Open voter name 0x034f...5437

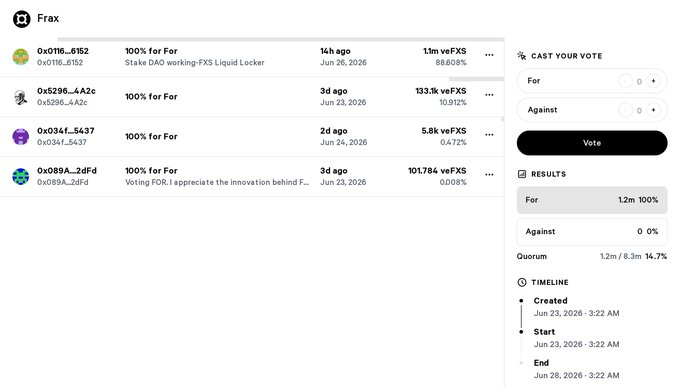(65, 130)
